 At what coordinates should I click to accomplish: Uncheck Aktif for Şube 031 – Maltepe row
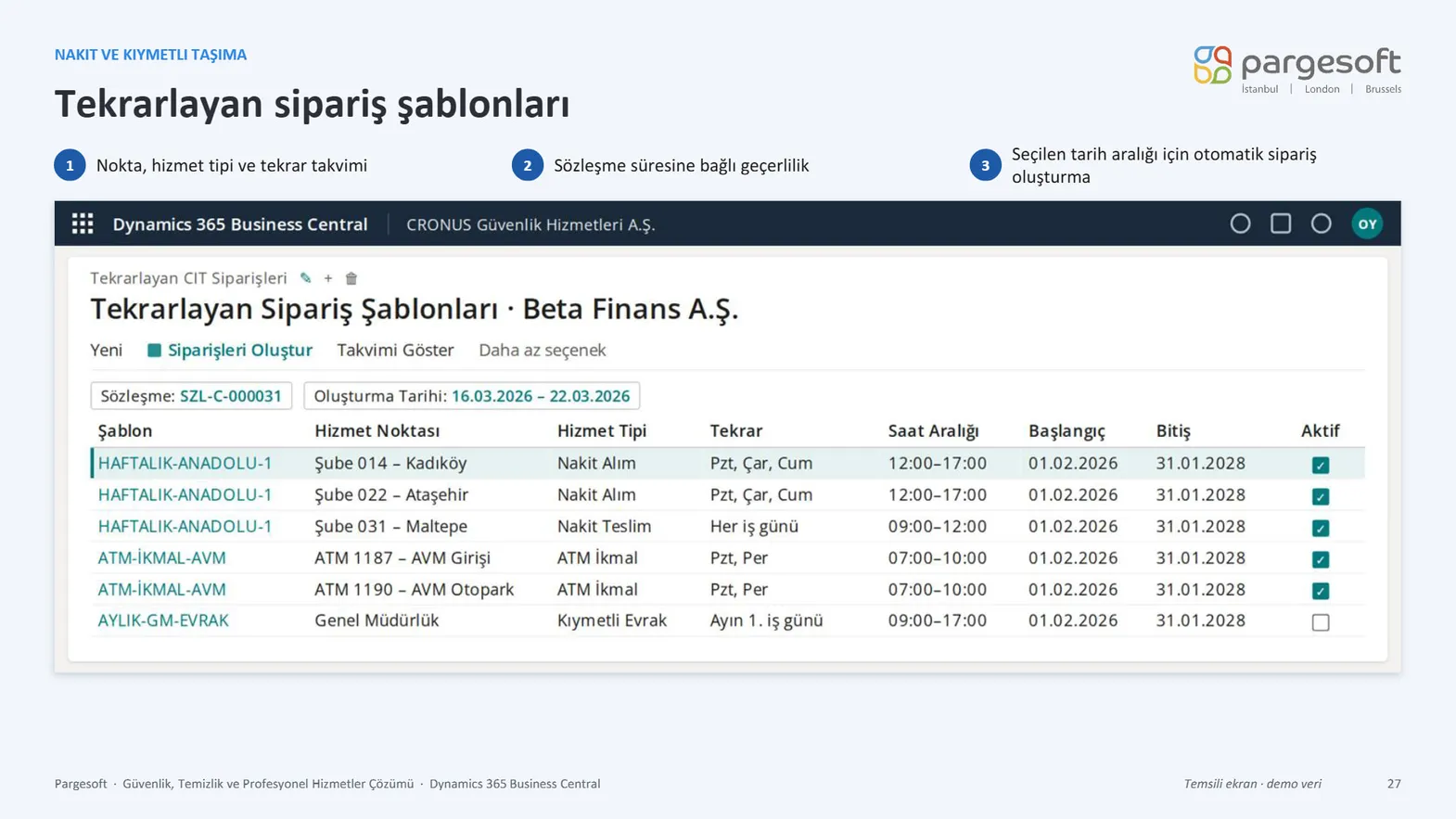(x=1321, y=528)
